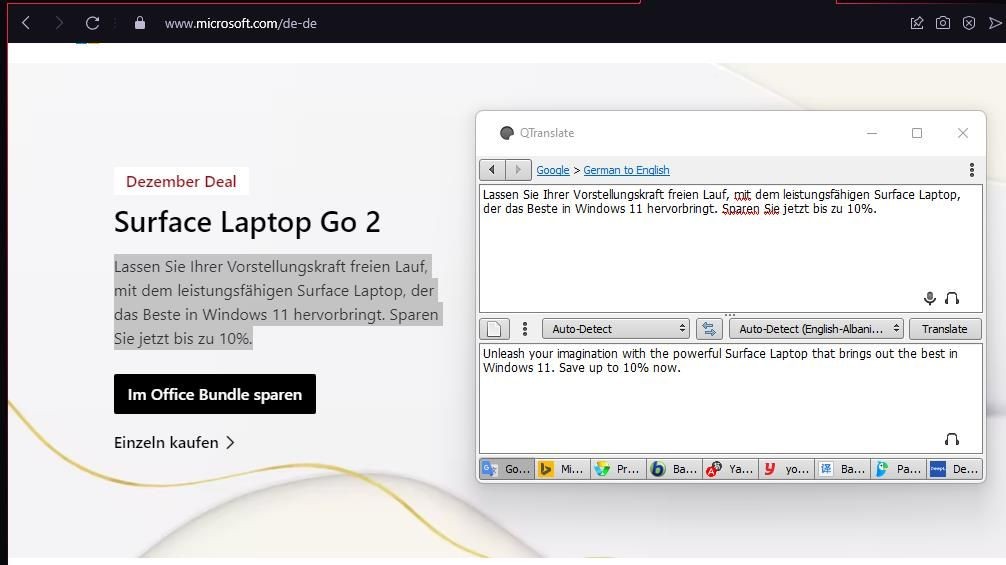Switch to Microsoft Bing service tab
Viewport: 1006px width, 565px height.
pos(562,469)
